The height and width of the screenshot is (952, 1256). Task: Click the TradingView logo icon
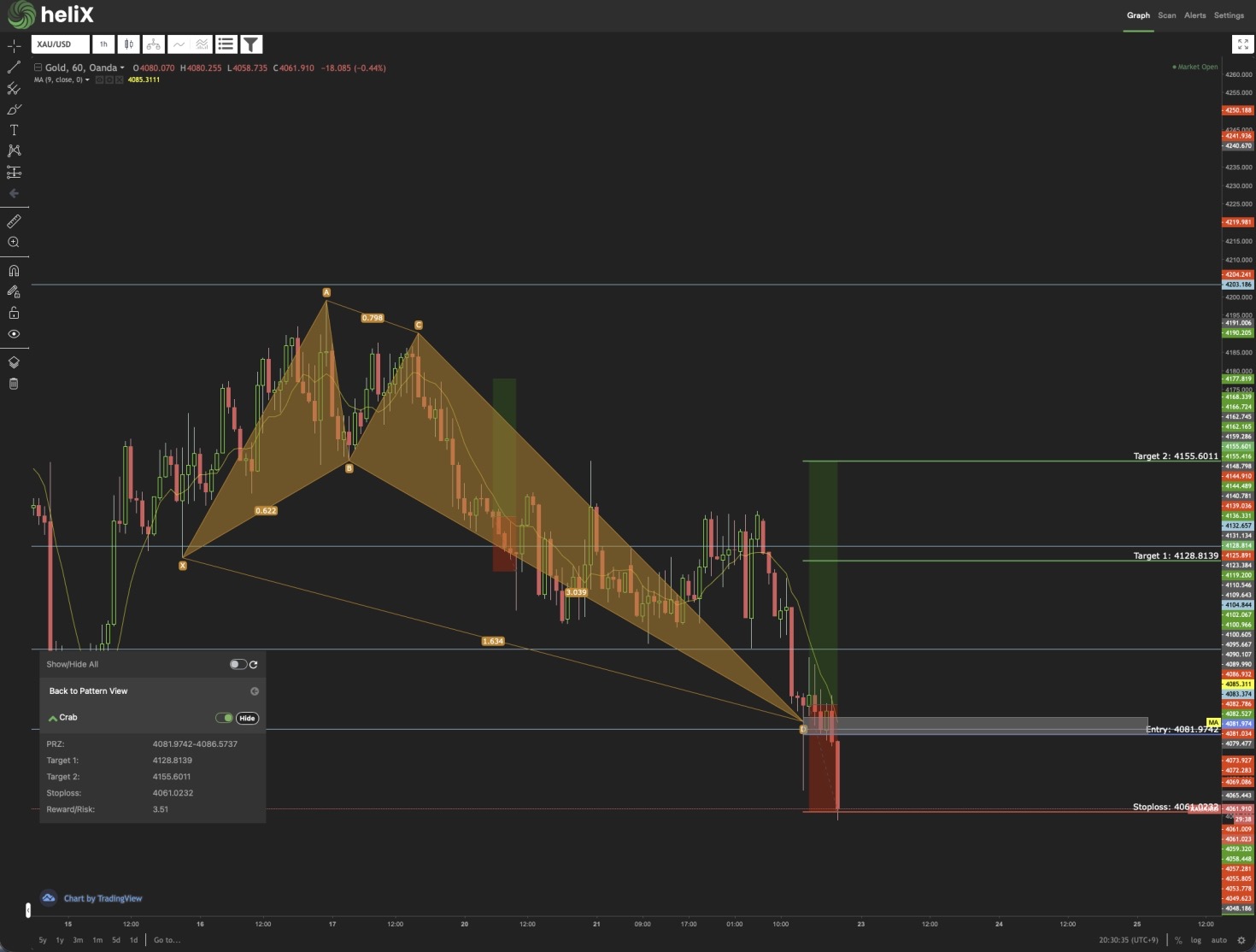(x=49, y=897)
